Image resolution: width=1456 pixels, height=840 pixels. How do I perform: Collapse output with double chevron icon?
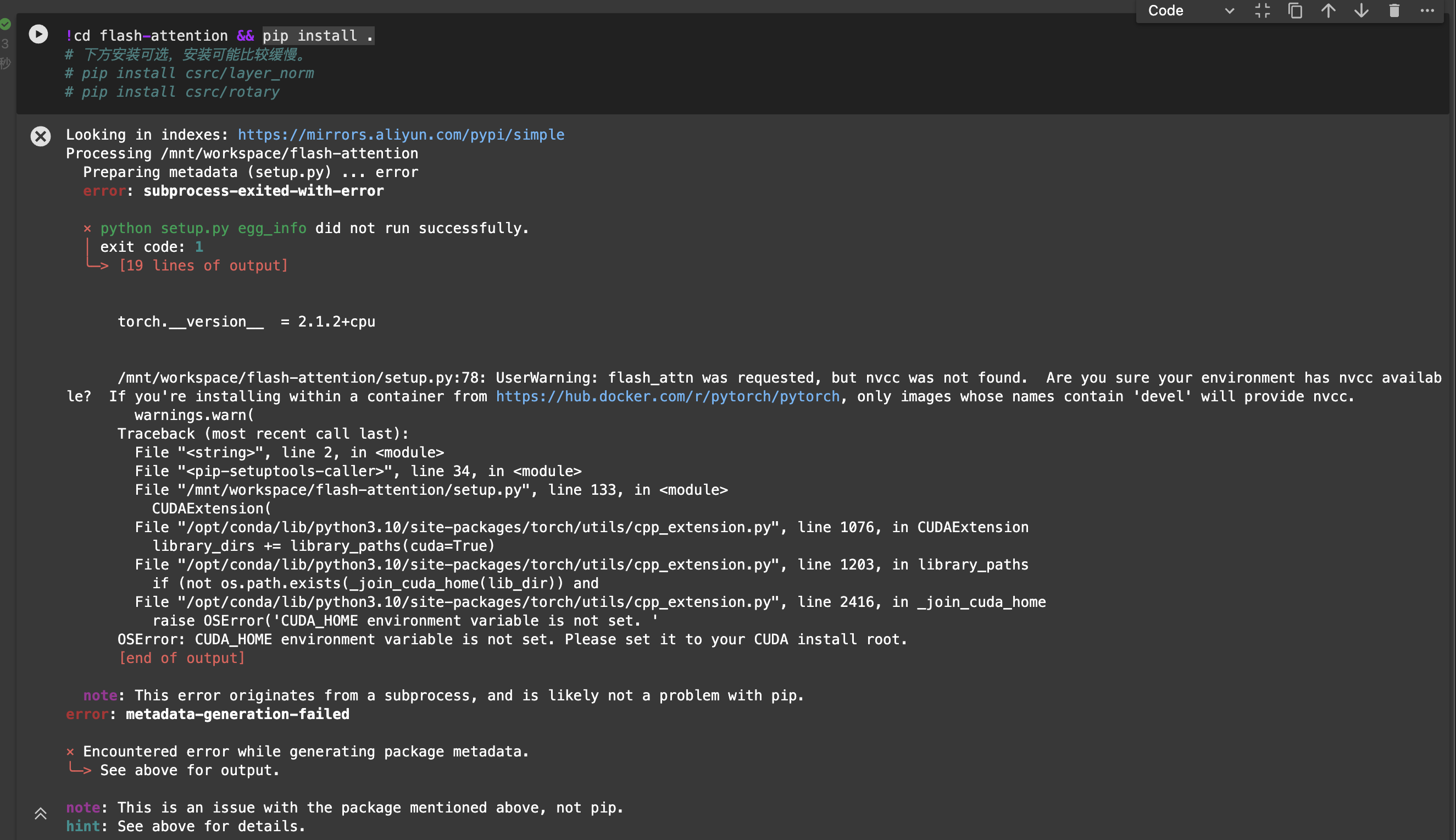point(40,814)
